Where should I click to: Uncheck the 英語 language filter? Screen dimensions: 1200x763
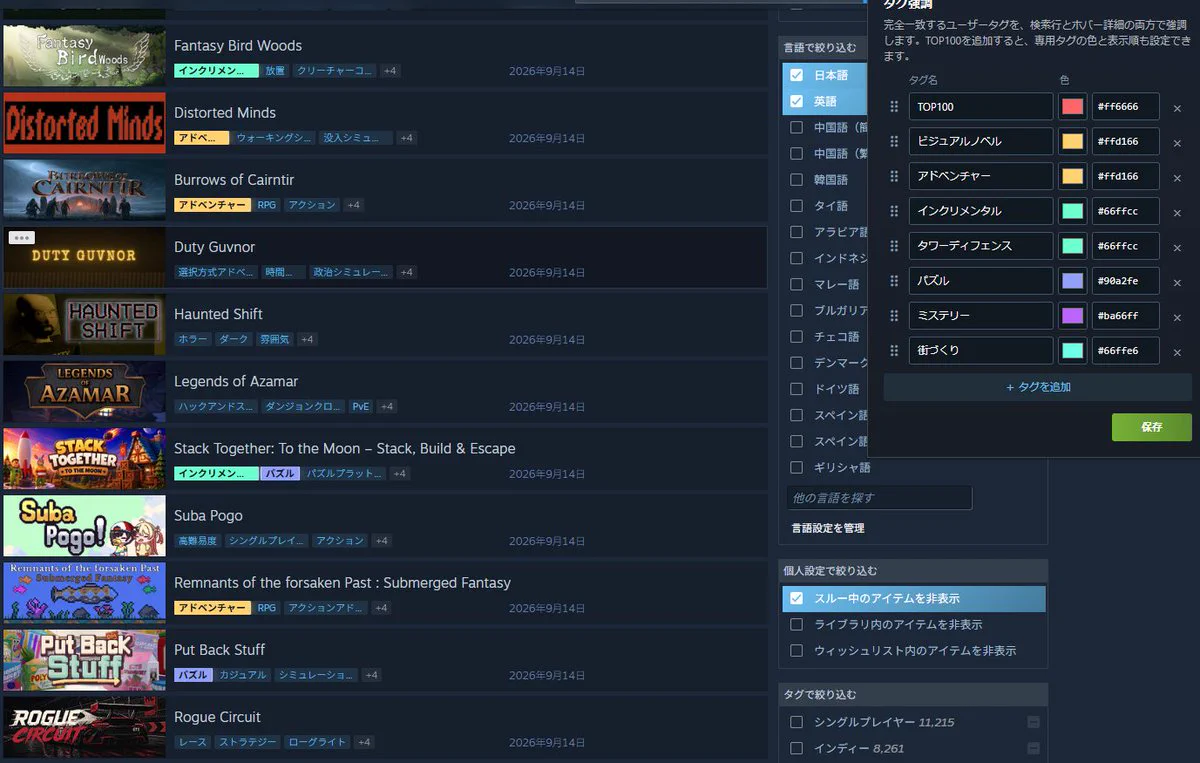(796, 101)
